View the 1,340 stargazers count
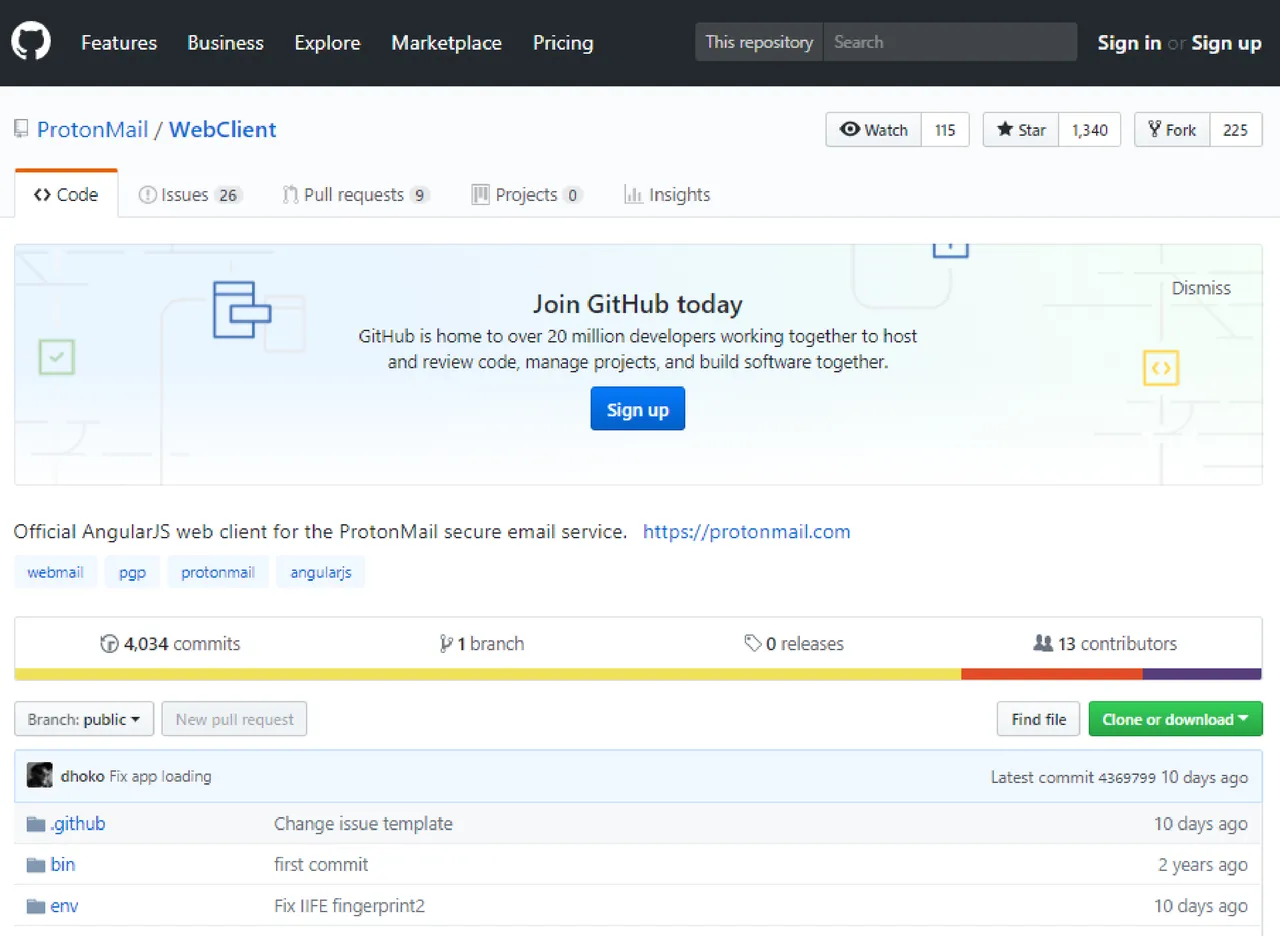 1090,130
